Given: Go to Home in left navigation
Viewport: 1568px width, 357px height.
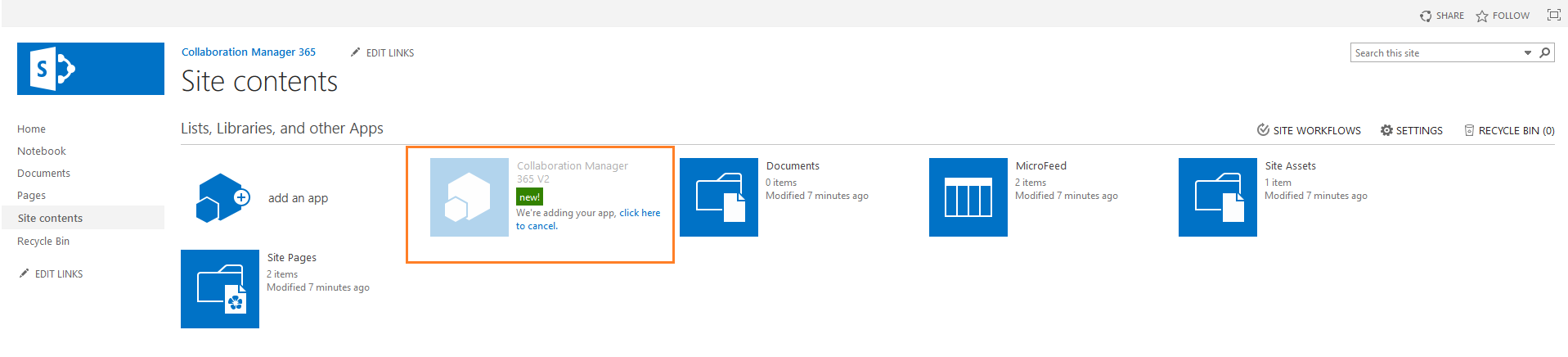Looking at the screenshot, I should [x=31, y=129].
